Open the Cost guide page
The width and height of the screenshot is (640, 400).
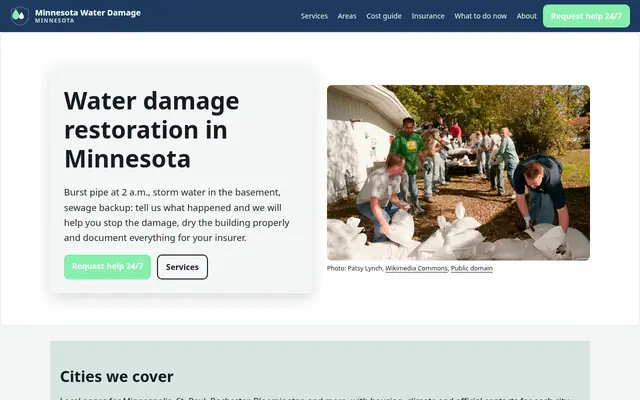click(x=384, y=16)
